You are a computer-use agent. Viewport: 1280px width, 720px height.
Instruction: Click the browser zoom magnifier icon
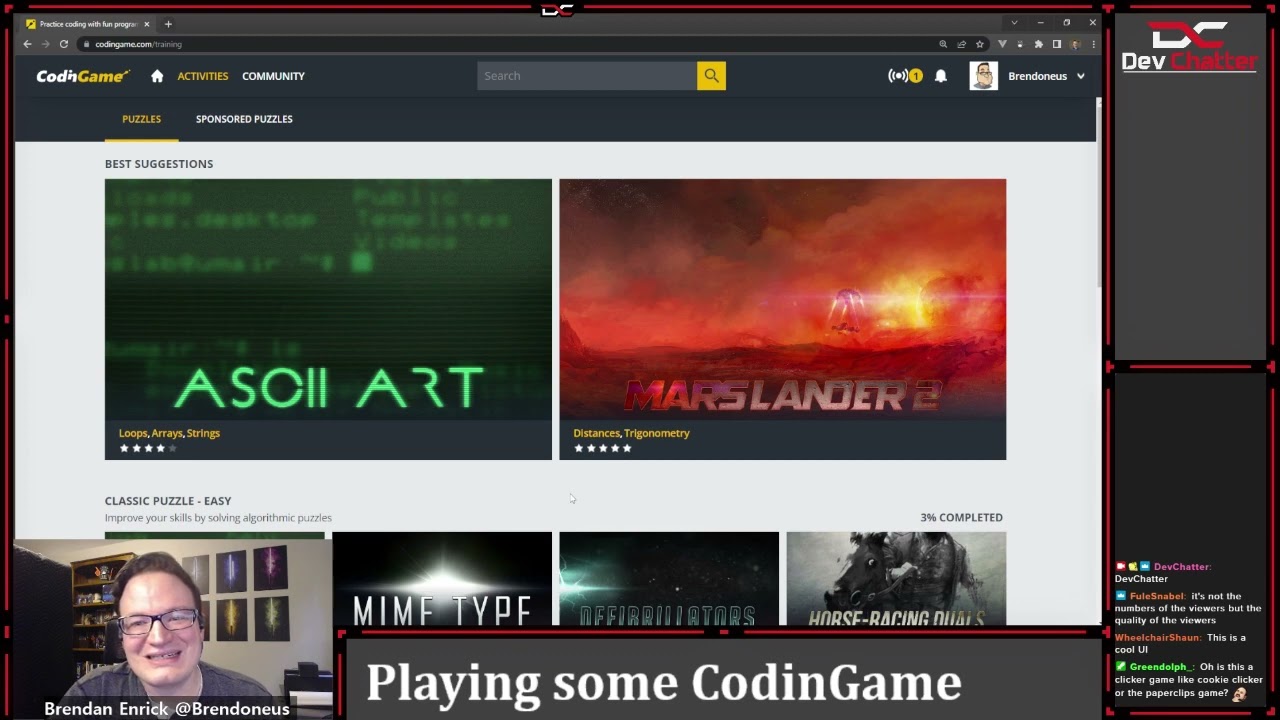tap(943, 44)
